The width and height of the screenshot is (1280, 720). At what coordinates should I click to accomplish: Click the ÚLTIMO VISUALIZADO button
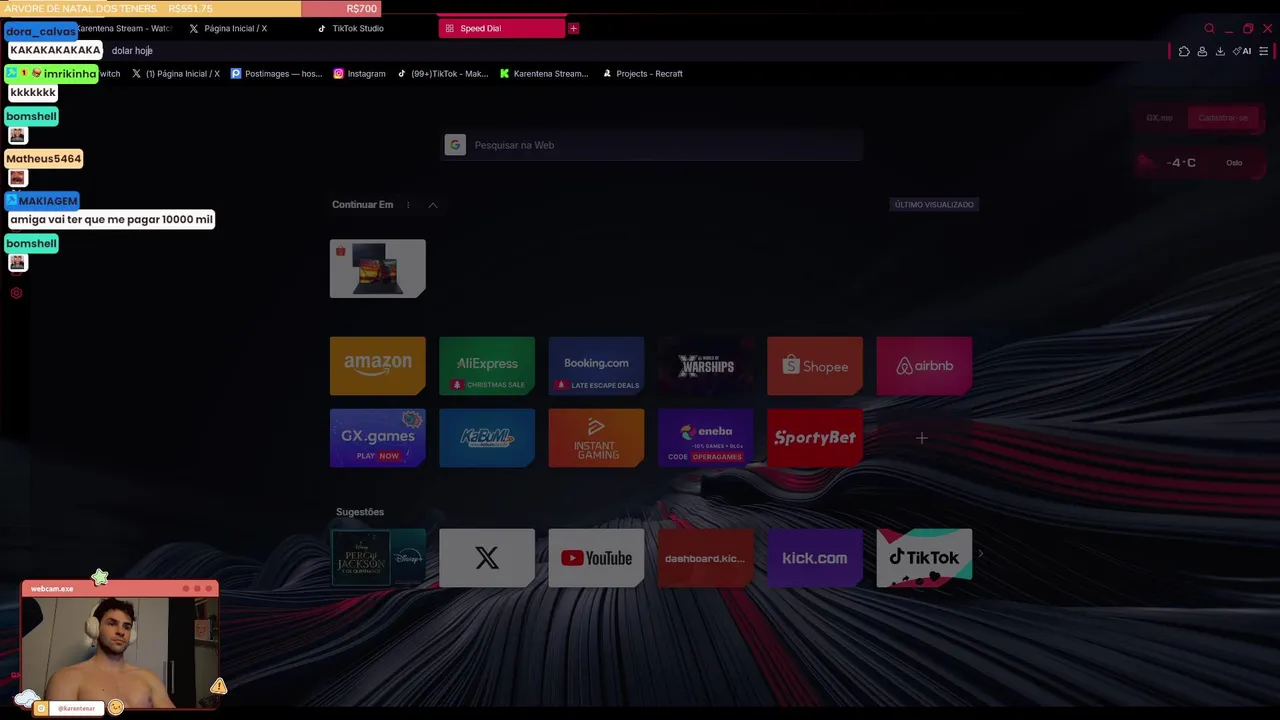pos(934,204)
